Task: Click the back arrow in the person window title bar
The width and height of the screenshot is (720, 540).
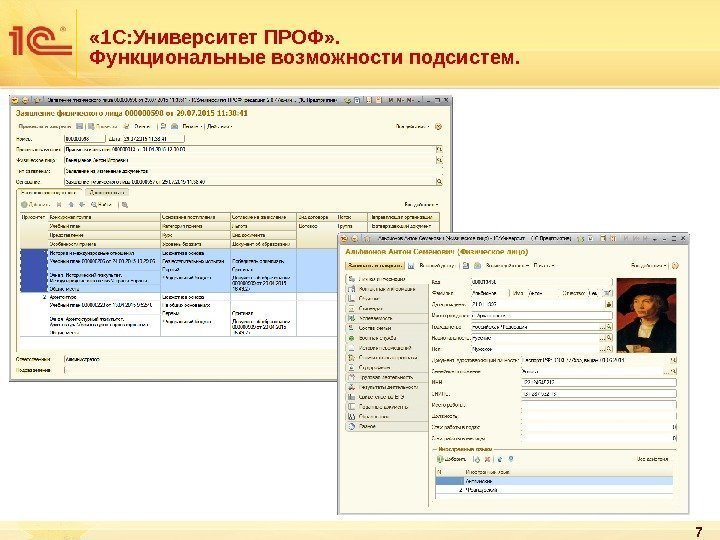Action: point(354,238)
